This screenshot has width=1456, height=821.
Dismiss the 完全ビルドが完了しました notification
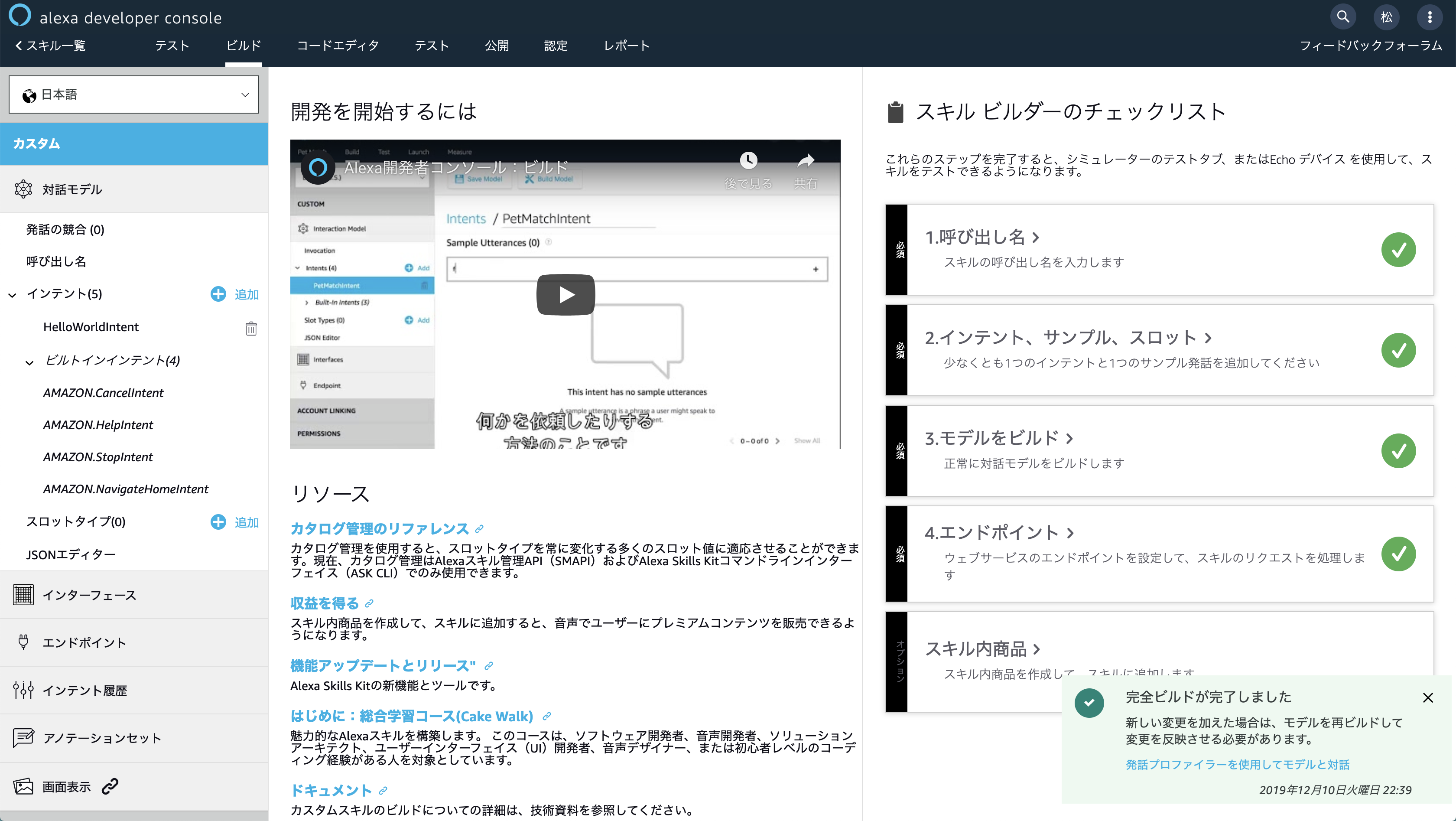pos(1428,697)
